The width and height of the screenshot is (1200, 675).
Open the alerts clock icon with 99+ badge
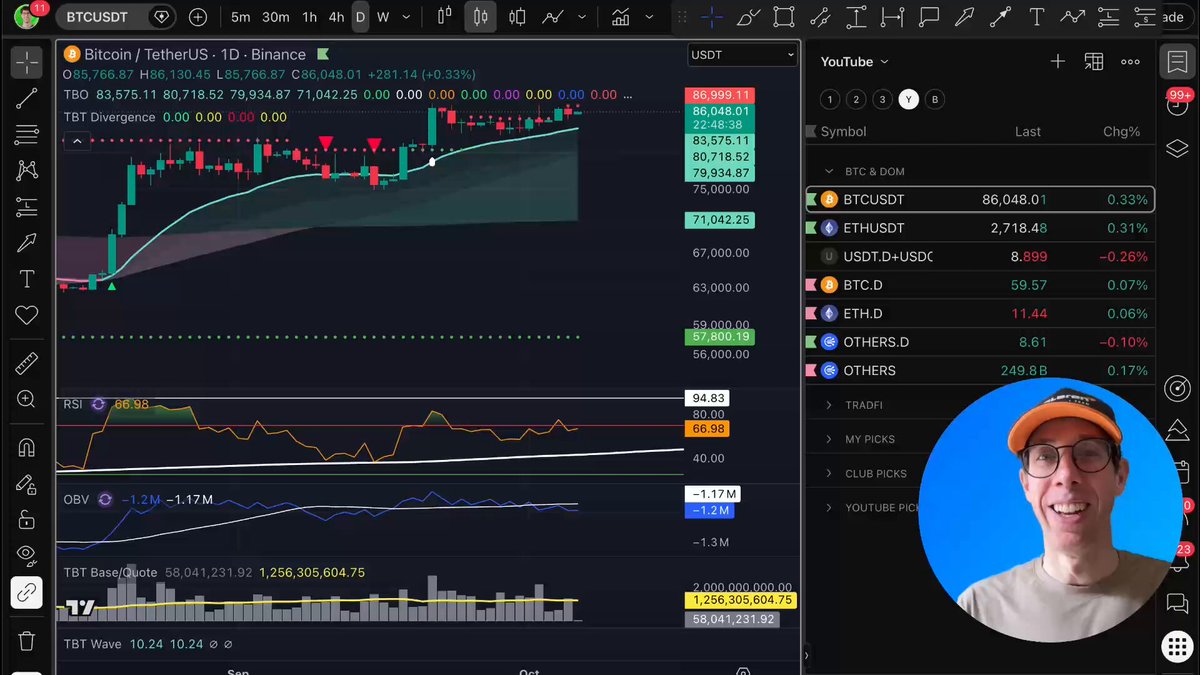(x=1177, y=105)
